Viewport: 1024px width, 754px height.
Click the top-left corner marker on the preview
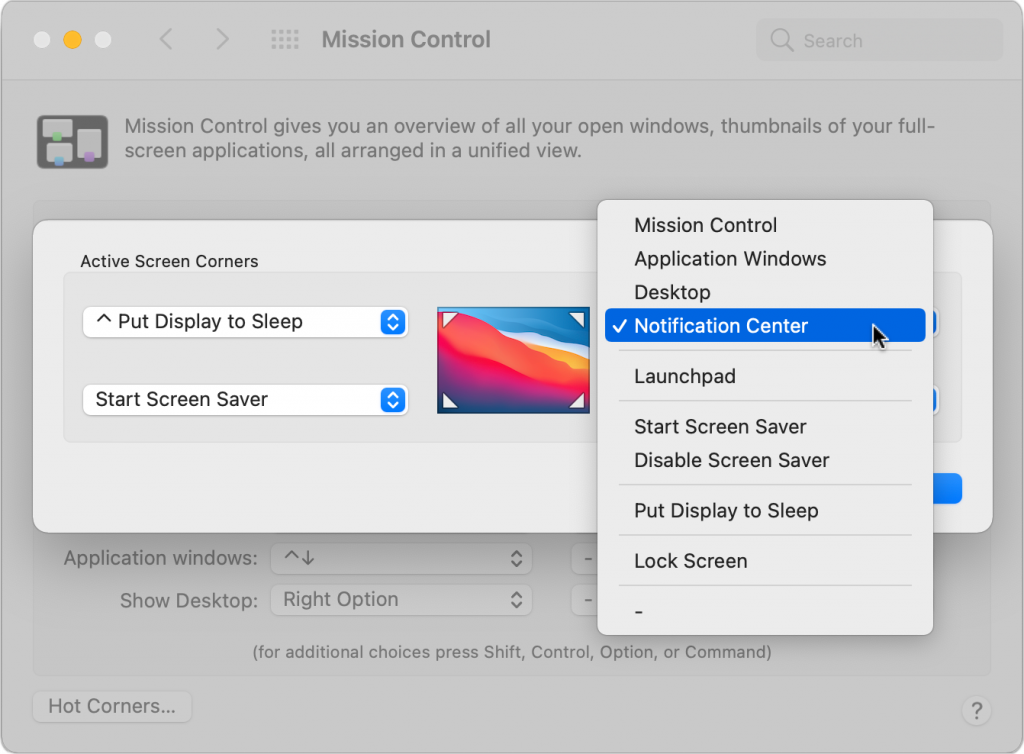click(x=449, y=319)
